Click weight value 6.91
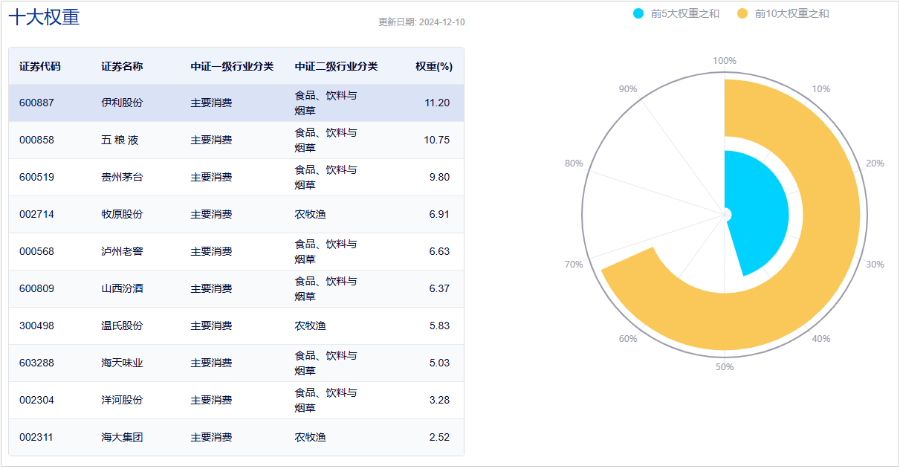This screenshot has height=468, width=899. [439, 214]
